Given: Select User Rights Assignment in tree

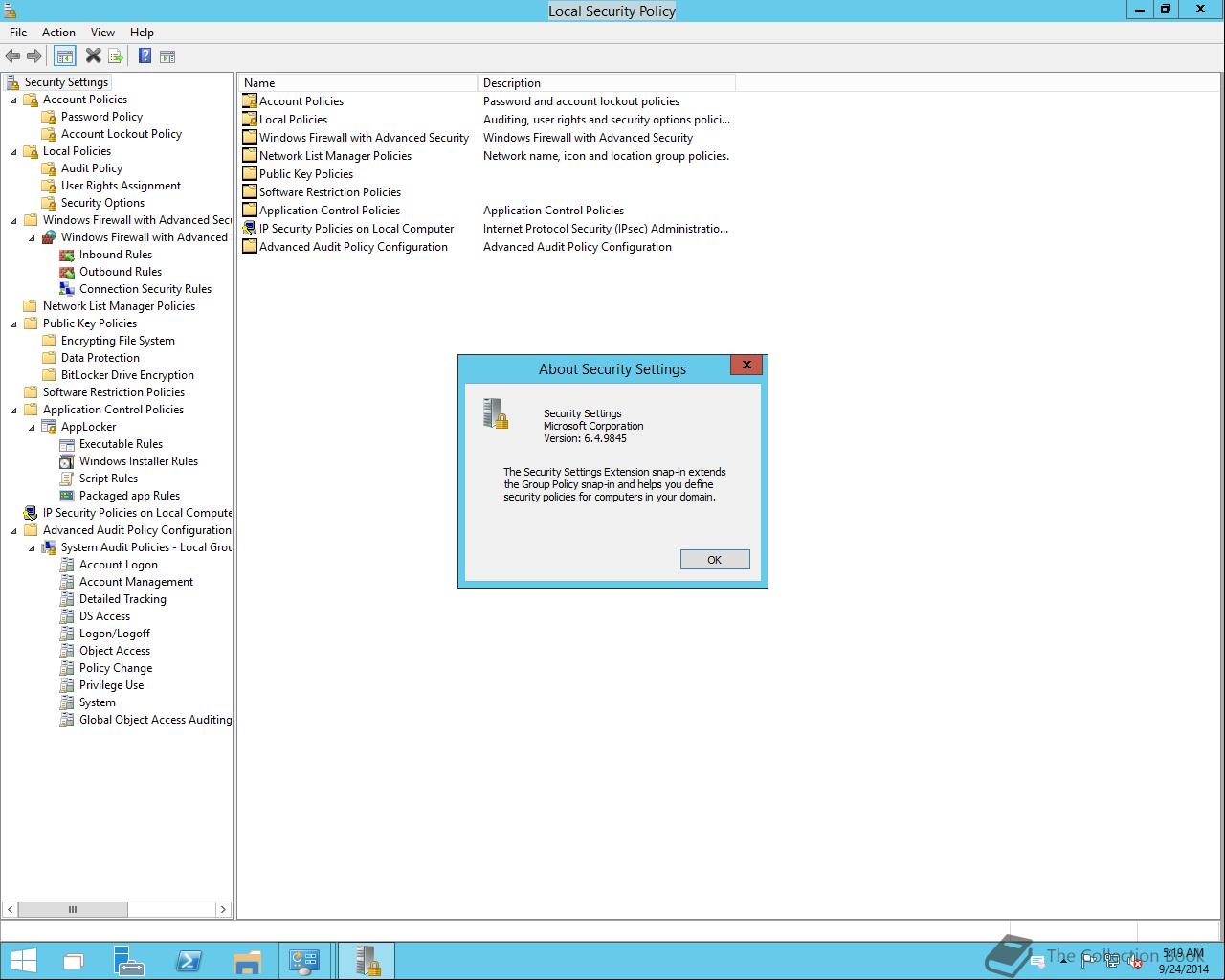Looking at the screenshot, I should click(121, 186).
